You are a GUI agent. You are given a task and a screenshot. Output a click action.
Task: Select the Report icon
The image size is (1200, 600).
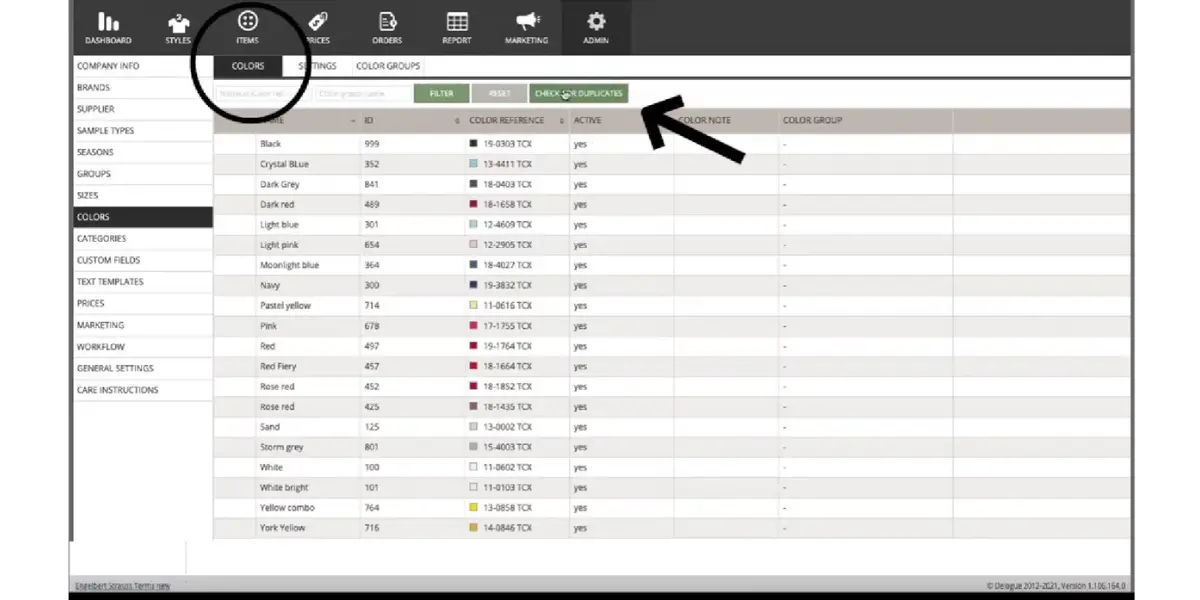pyautogui.click(x=456, y=25)
